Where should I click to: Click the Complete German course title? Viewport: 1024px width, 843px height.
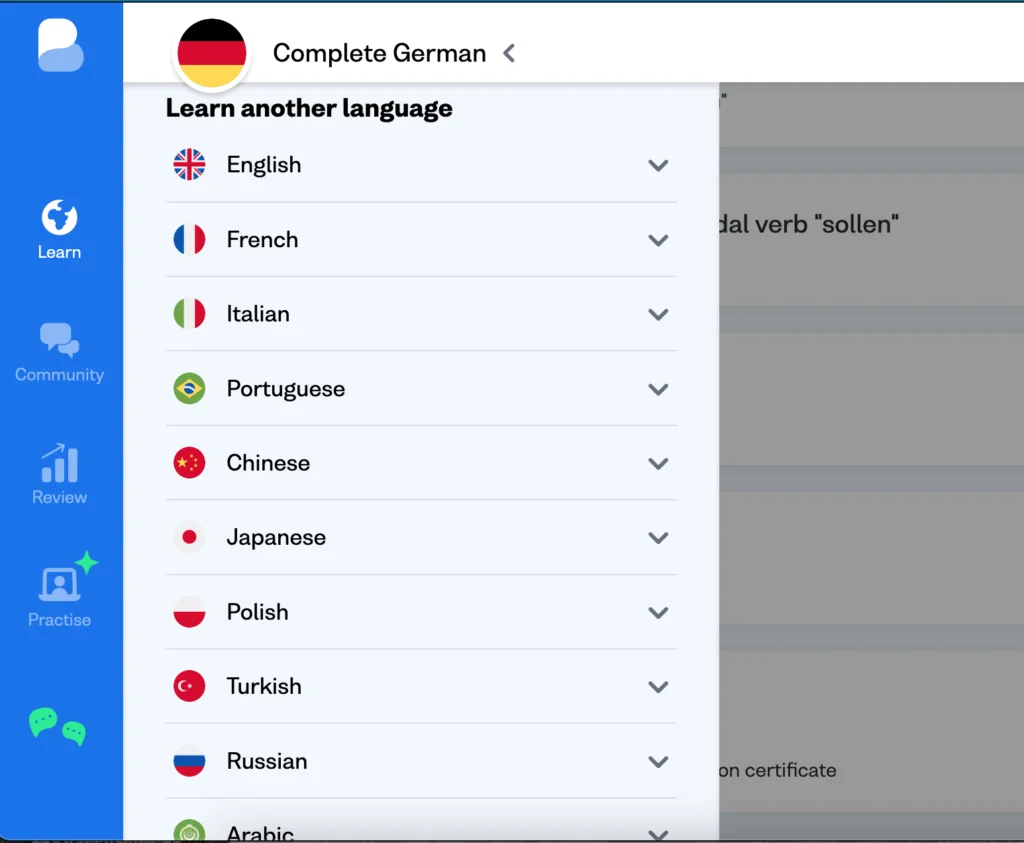(379, 53)
